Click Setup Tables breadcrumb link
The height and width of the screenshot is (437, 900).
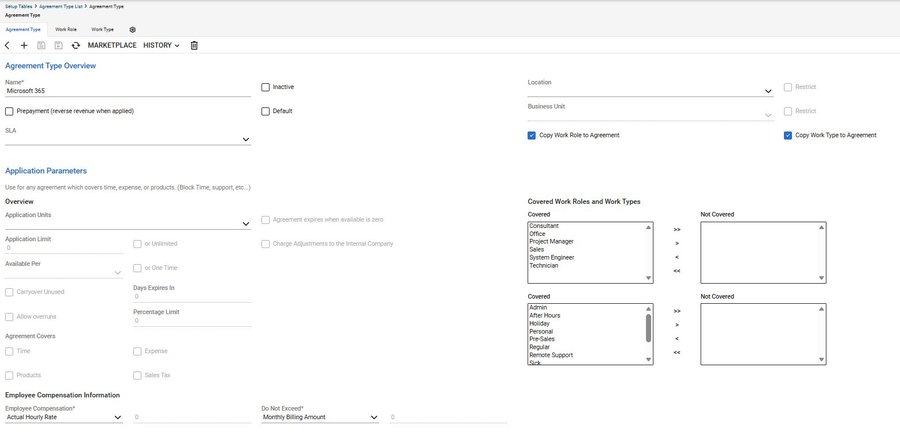click(19, 6)
